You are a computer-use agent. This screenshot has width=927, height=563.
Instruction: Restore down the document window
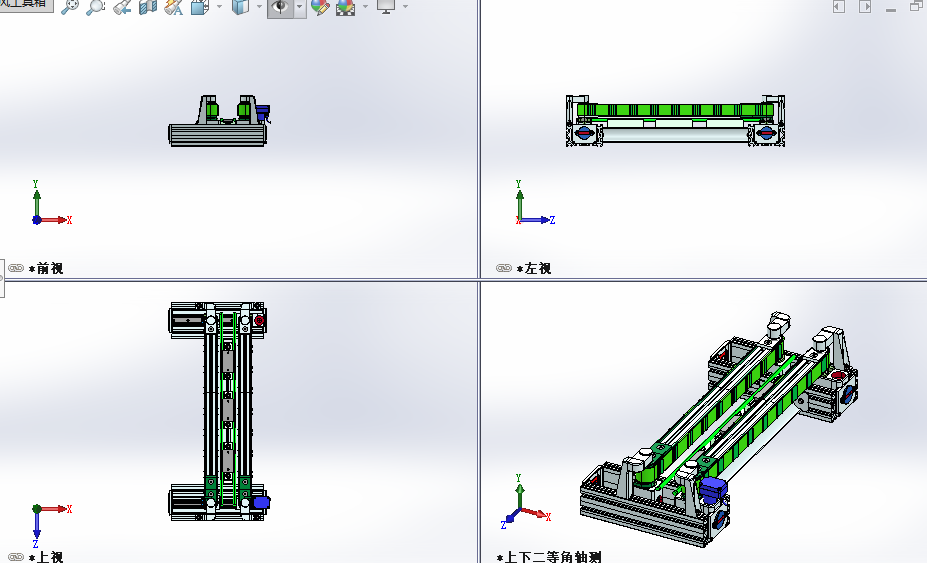[916, 7]
